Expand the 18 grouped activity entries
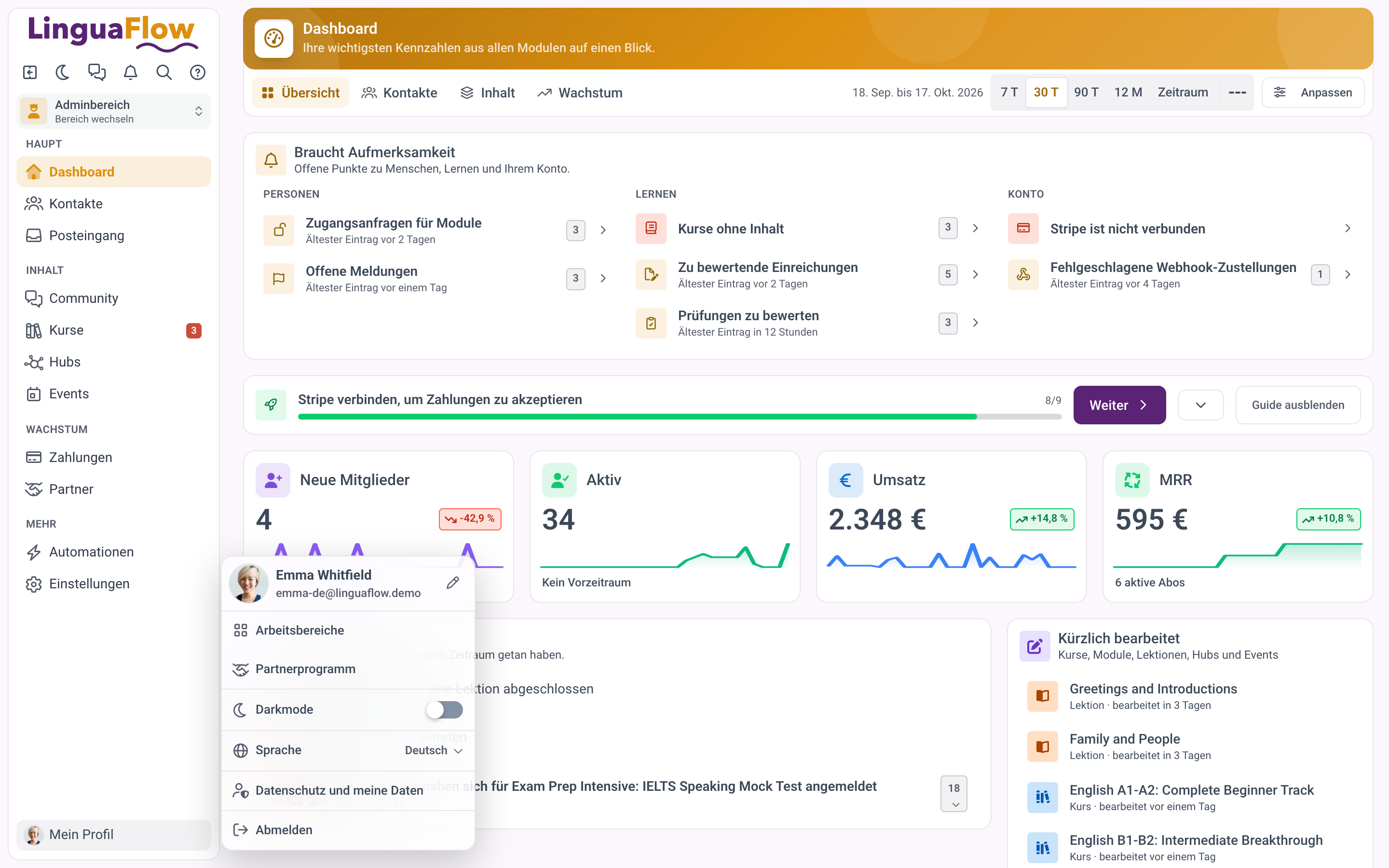The height and width of the screenshot is (868, 1389). (953, 794)
